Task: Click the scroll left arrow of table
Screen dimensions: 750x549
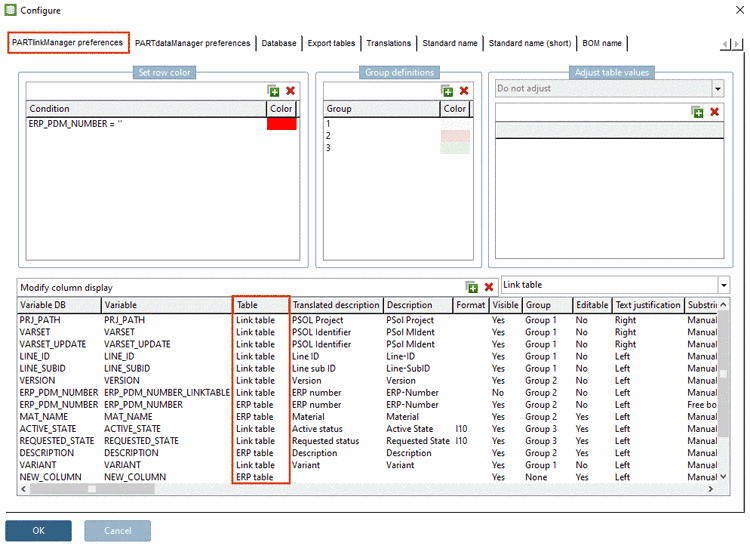Action: pyautogui.click(x=23, y=489)
